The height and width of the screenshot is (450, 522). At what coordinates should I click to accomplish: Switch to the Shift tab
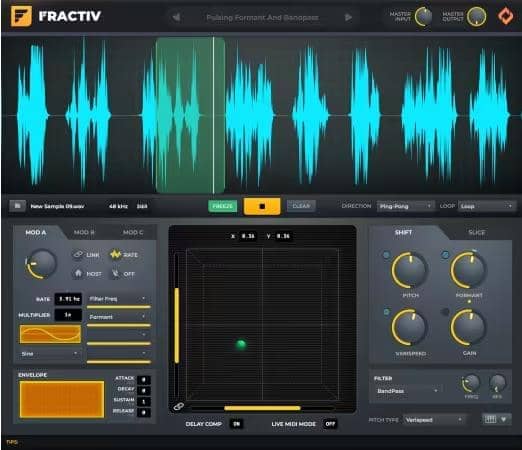click(x=403, y=232)
